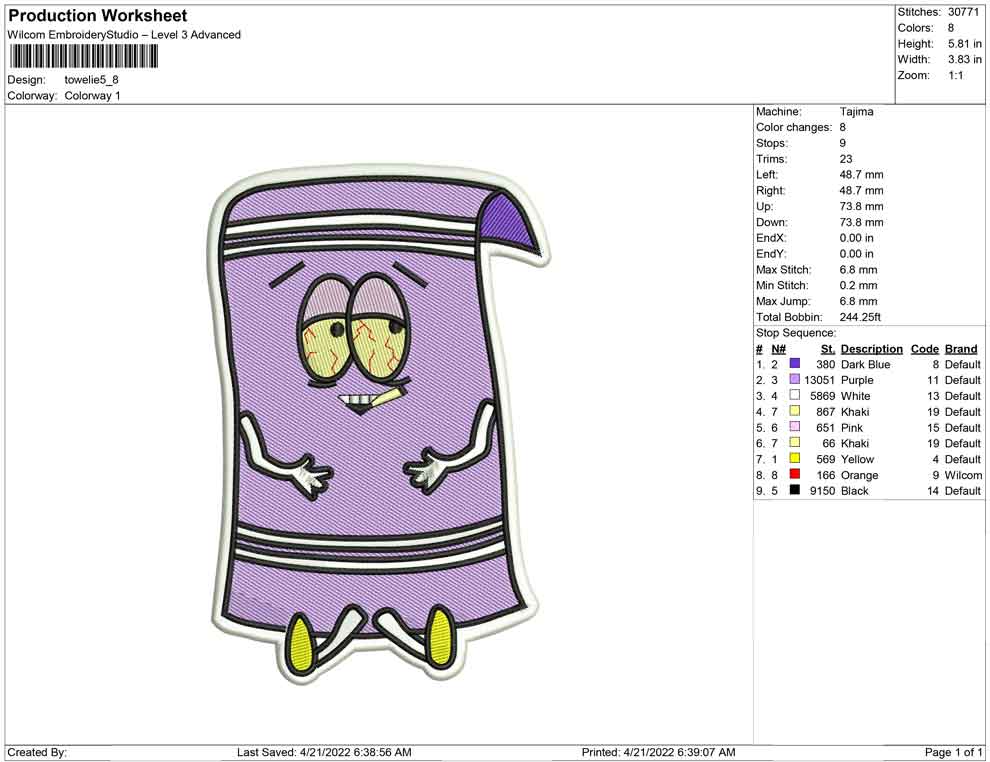
Task: Click the 'Page 1 of 1' footer text
Action: click(x=953, y=752)
